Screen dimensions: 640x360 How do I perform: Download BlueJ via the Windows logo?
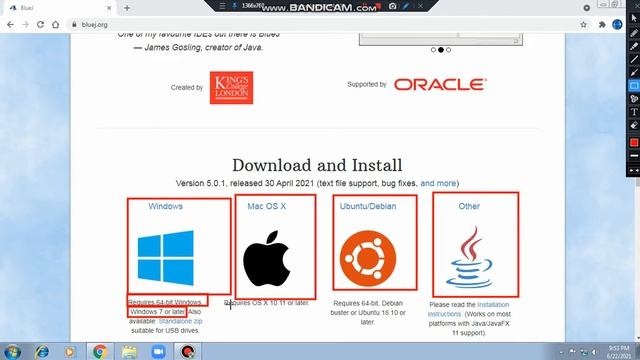click(x=166, y=258)
